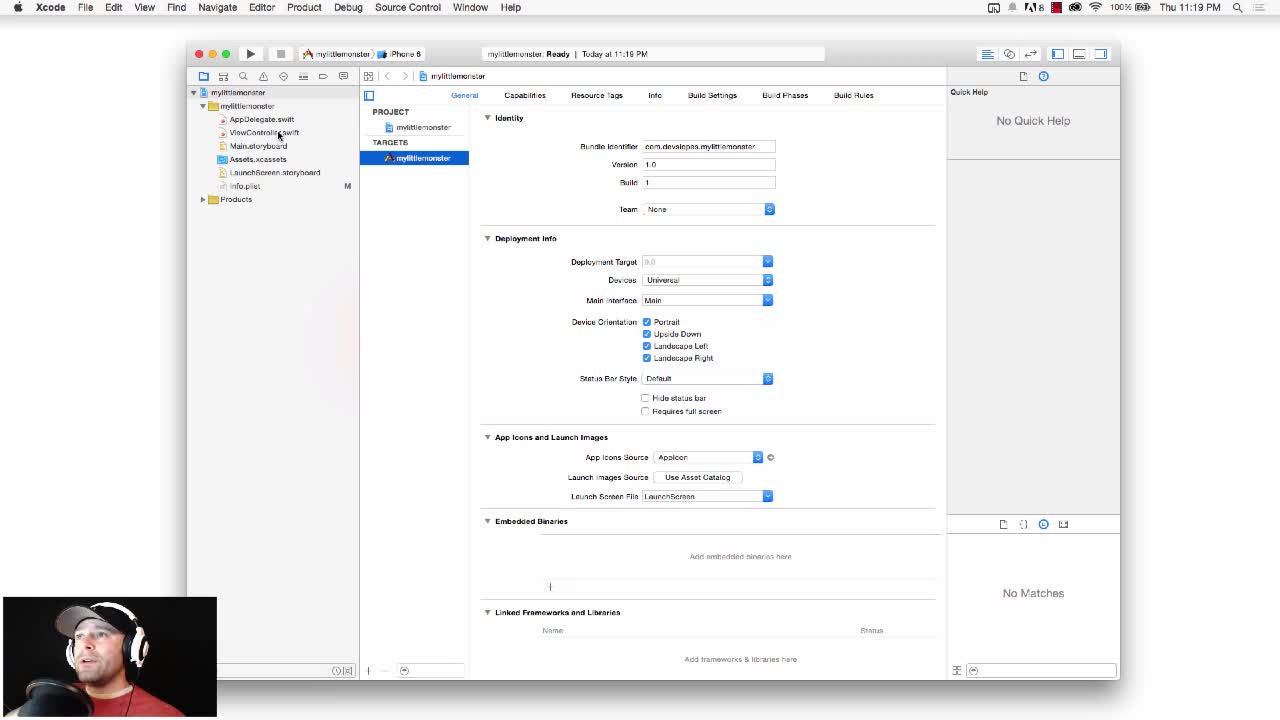Enable the Hide status bar checkbox
The image size is (1280, 720).
tap(646, 398)
